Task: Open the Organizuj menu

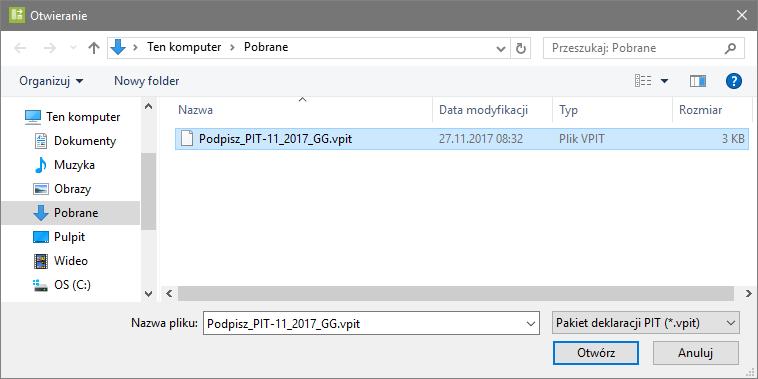Action: [x=51, y=81]
